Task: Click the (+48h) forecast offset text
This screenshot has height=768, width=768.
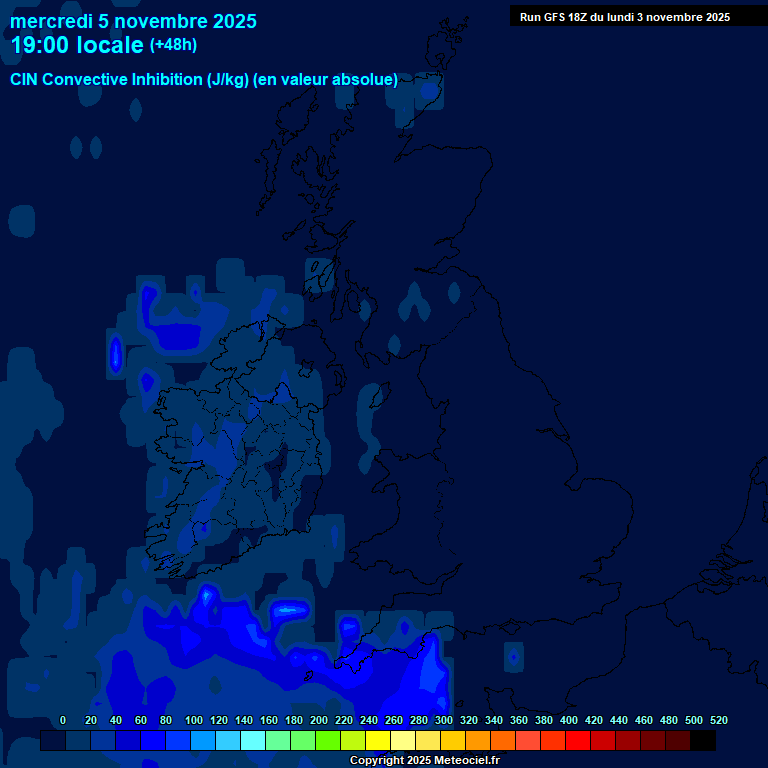Action: (x=173, y=45)
